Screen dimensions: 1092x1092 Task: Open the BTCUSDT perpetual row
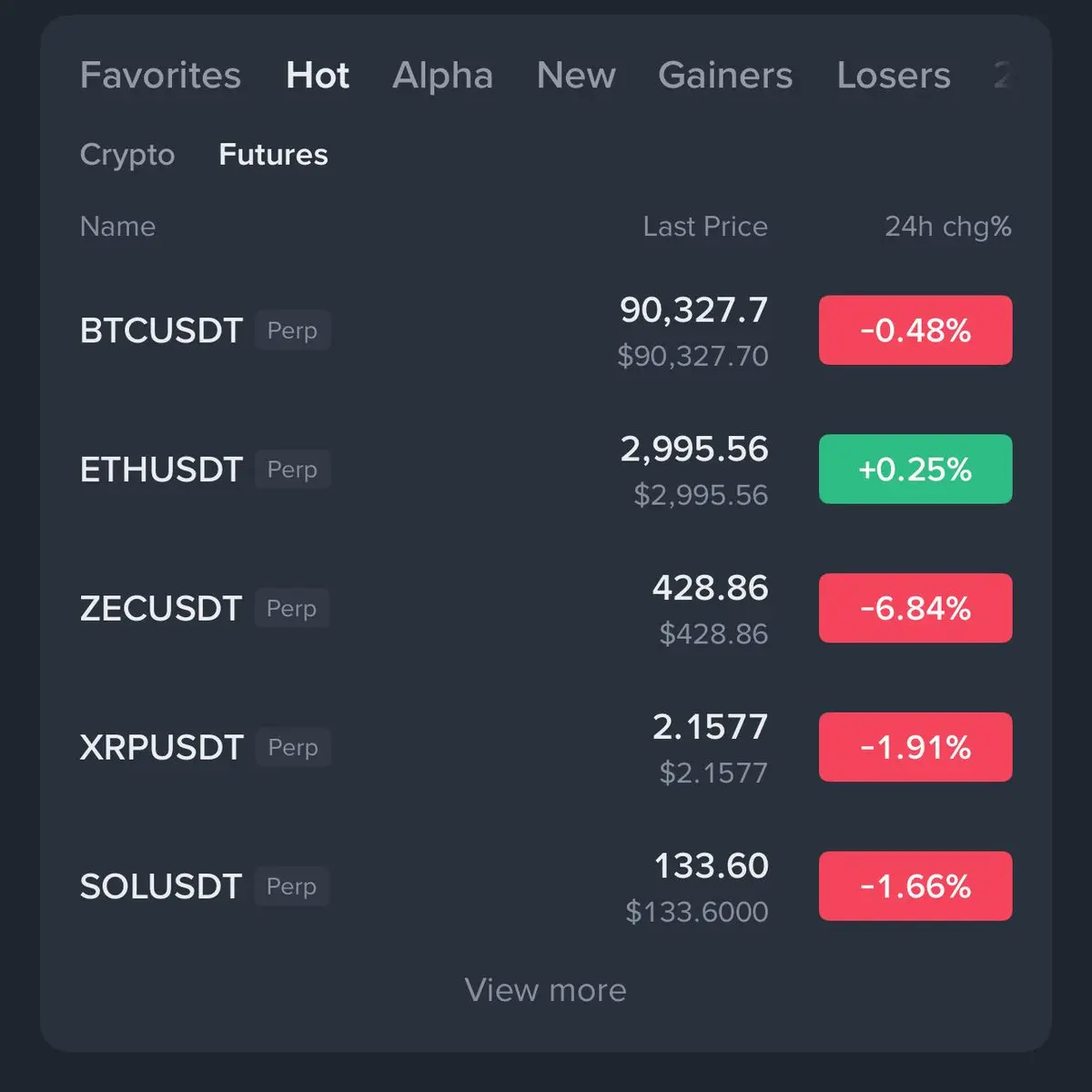(x=162, y=330)
